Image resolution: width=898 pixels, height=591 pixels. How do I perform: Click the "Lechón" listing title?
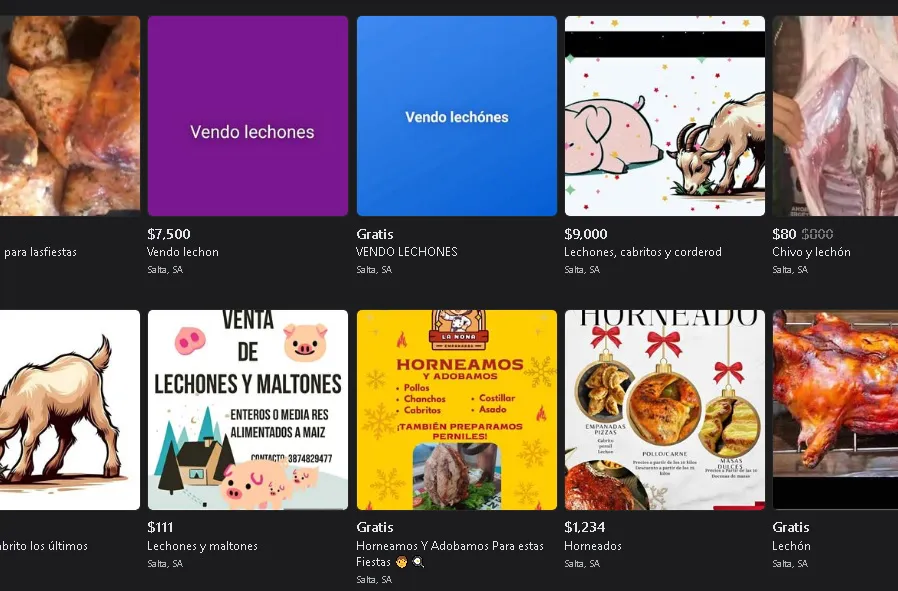(x=791, y=546)
